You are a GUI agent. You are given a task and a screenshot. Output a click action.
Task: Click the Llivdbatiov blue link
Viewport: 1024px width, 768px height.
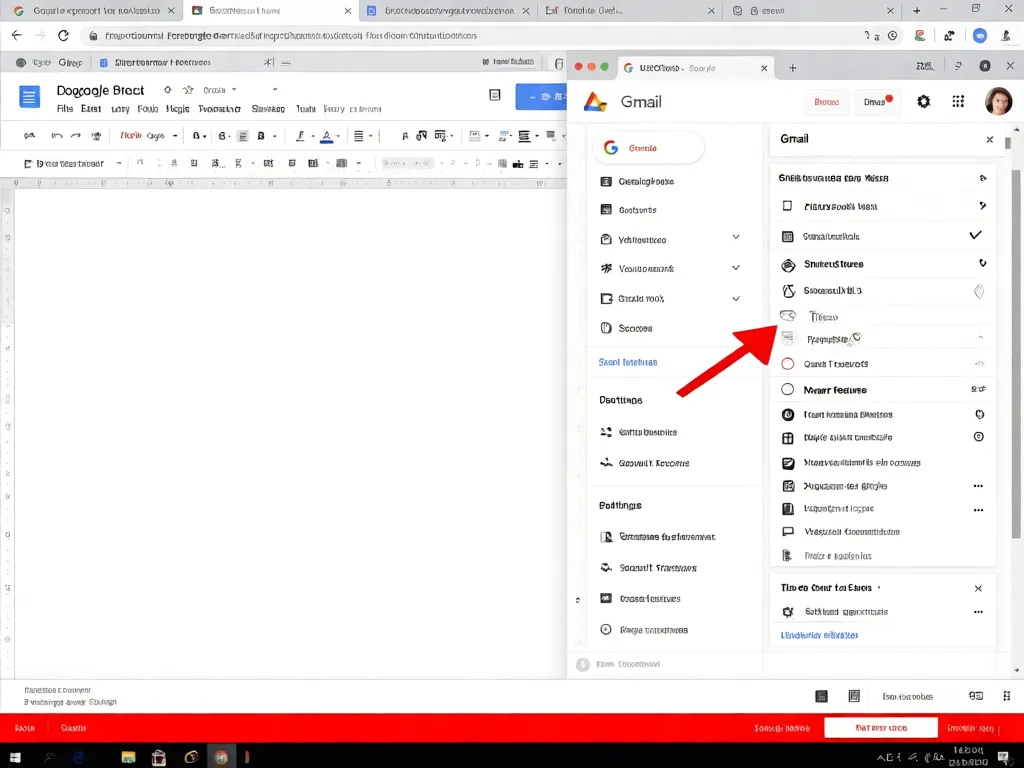(820, 635)
